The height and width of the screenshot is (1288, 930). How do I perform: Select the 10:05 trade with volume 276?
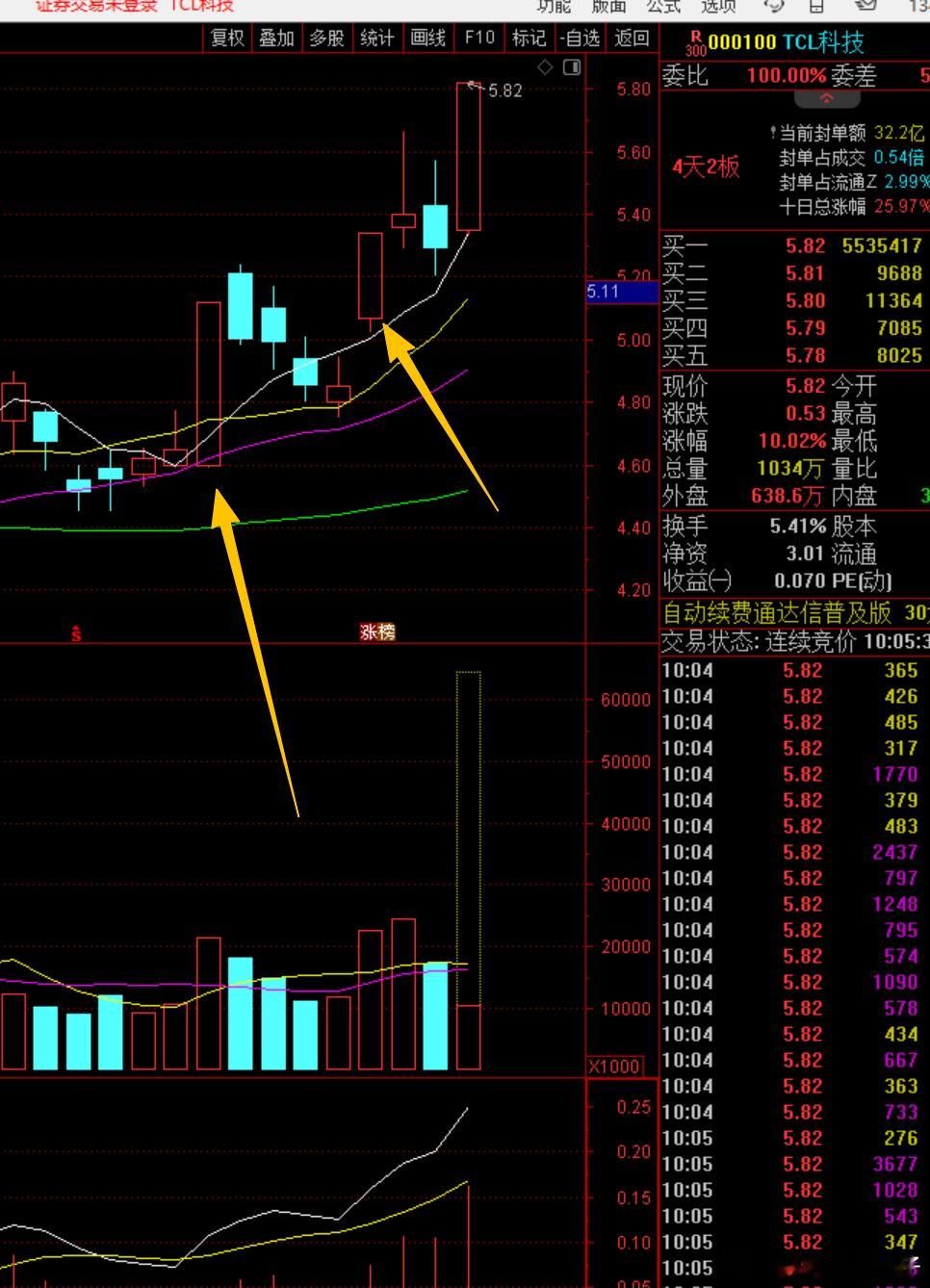click(794, 1138)
